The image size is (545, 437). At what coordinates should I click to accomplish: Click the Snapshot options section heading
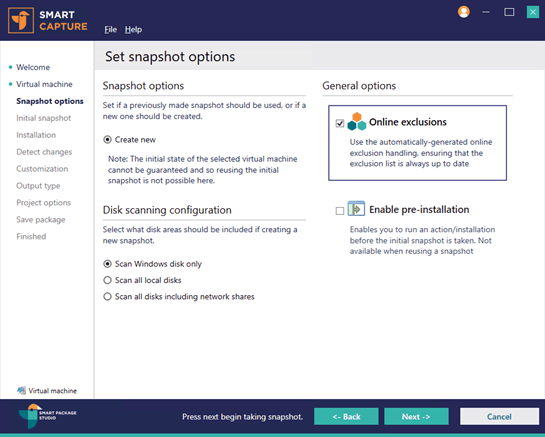point(143,86)
